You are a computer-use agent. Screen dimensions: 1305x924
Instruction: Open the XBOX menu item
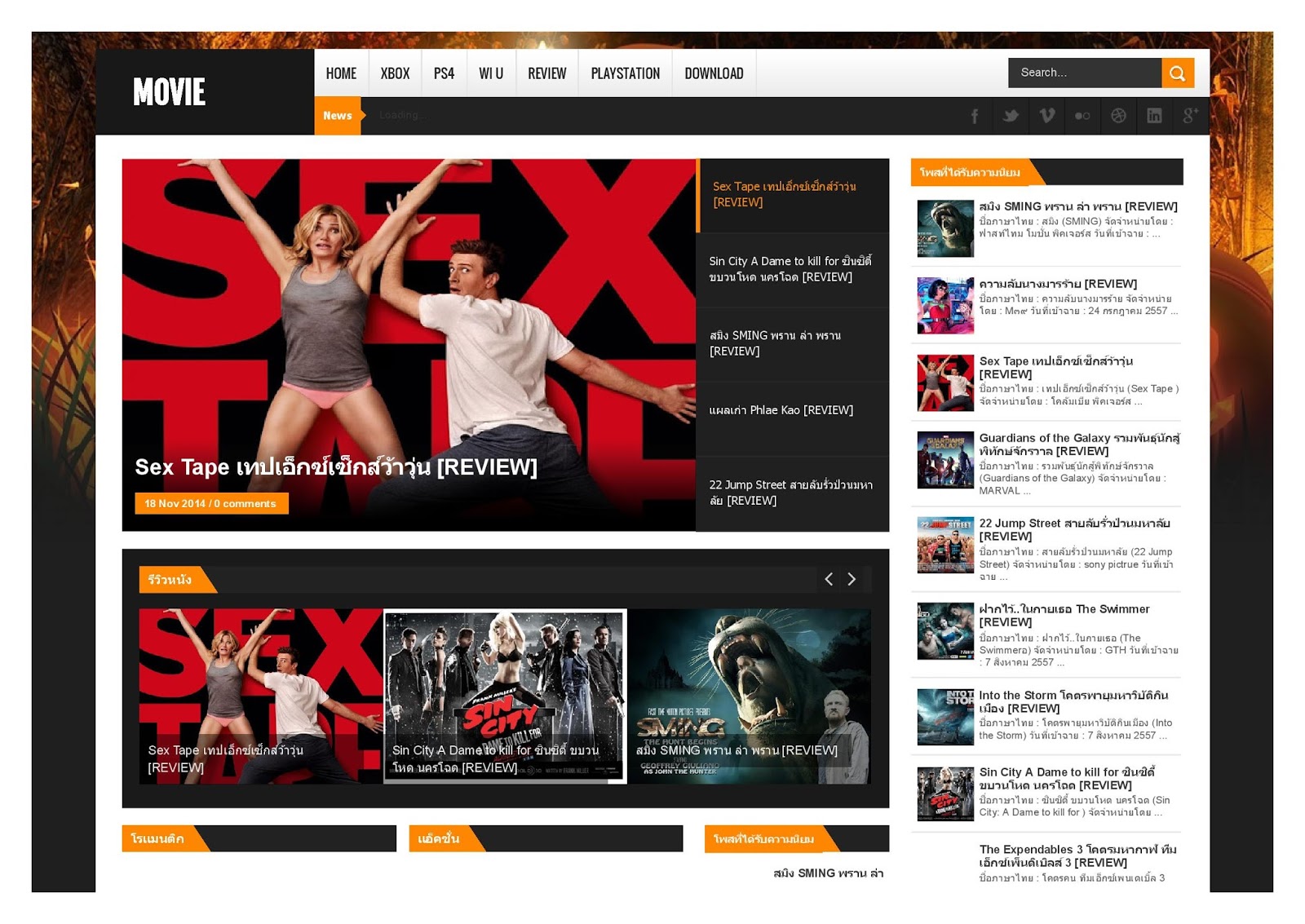395,73
